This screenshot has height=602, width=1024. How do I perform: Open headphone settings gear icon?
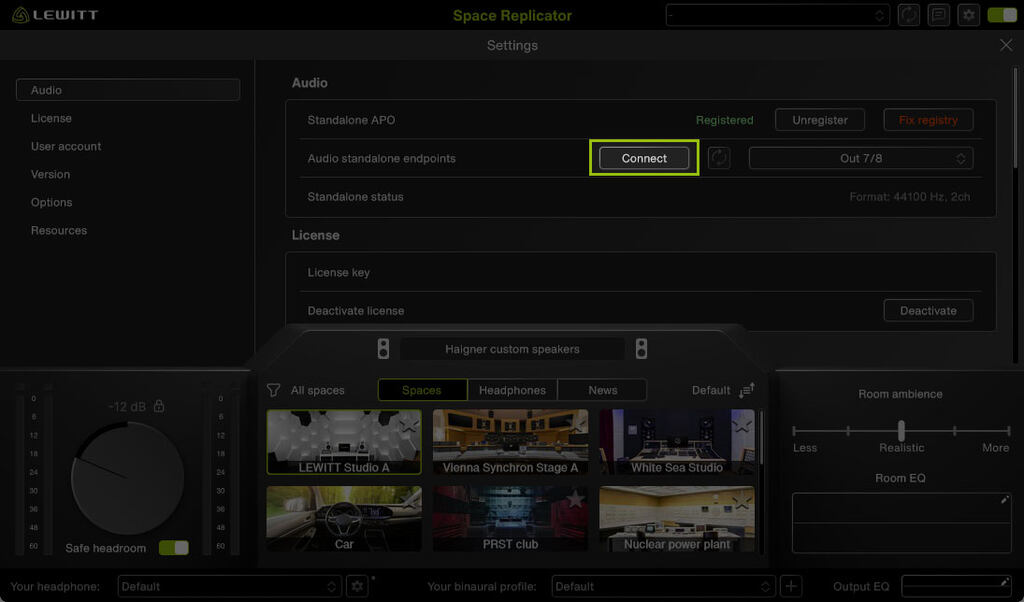[x=357, y=586]
